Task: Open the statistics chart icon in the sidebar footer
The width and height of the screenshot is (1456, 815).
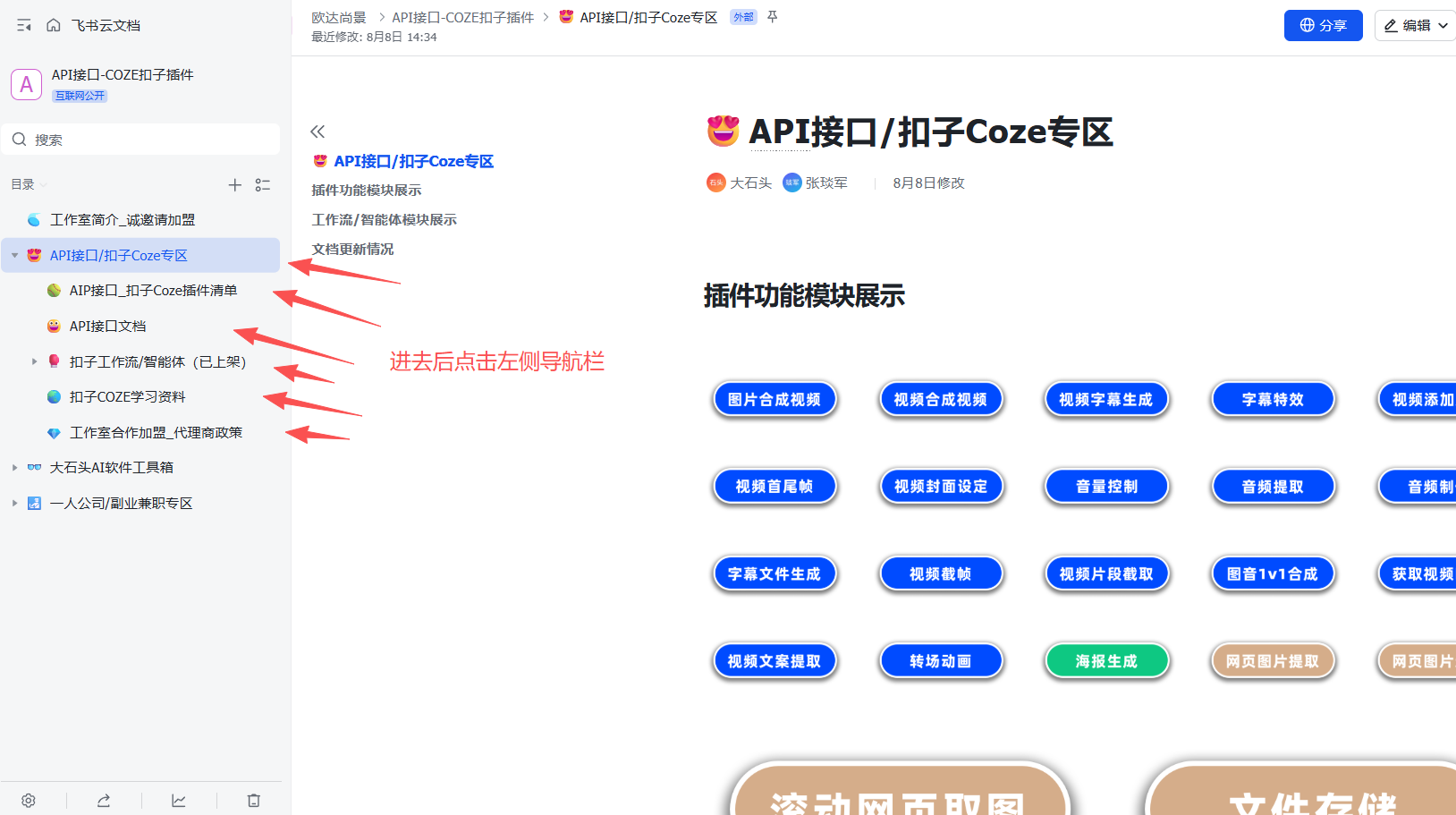Action: pyautogui.click(x=179, y=801)
